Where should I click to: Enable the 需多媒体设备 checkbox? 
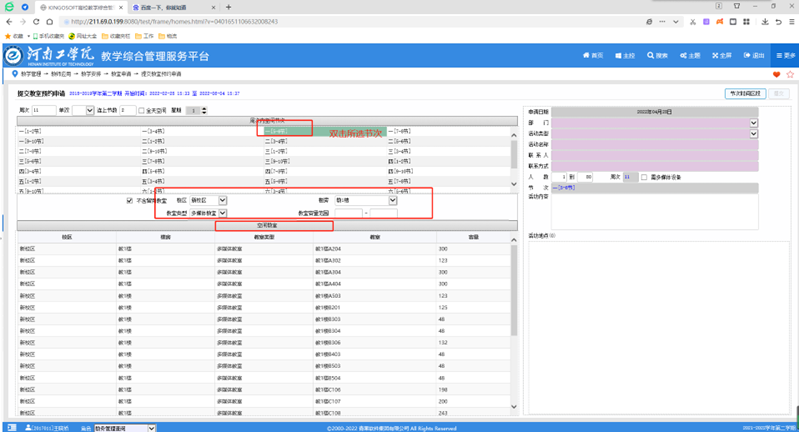click(x=644, y=177)
